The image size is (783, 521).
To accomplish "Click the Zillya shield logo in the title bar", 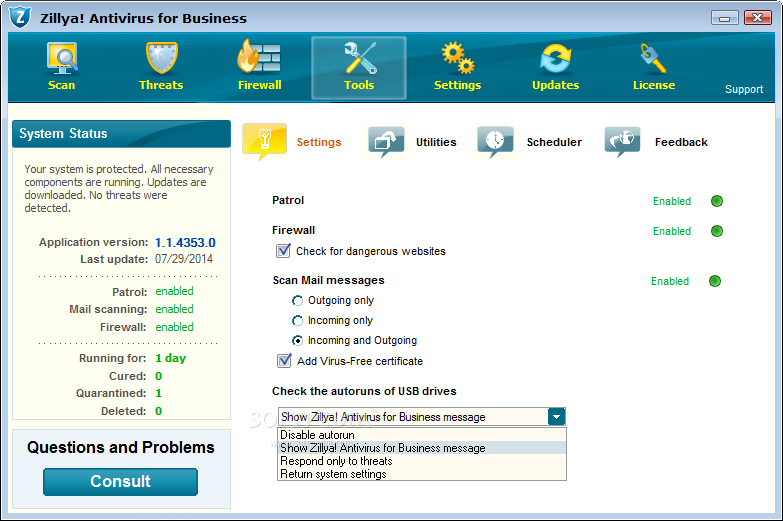I will [20, 17].
